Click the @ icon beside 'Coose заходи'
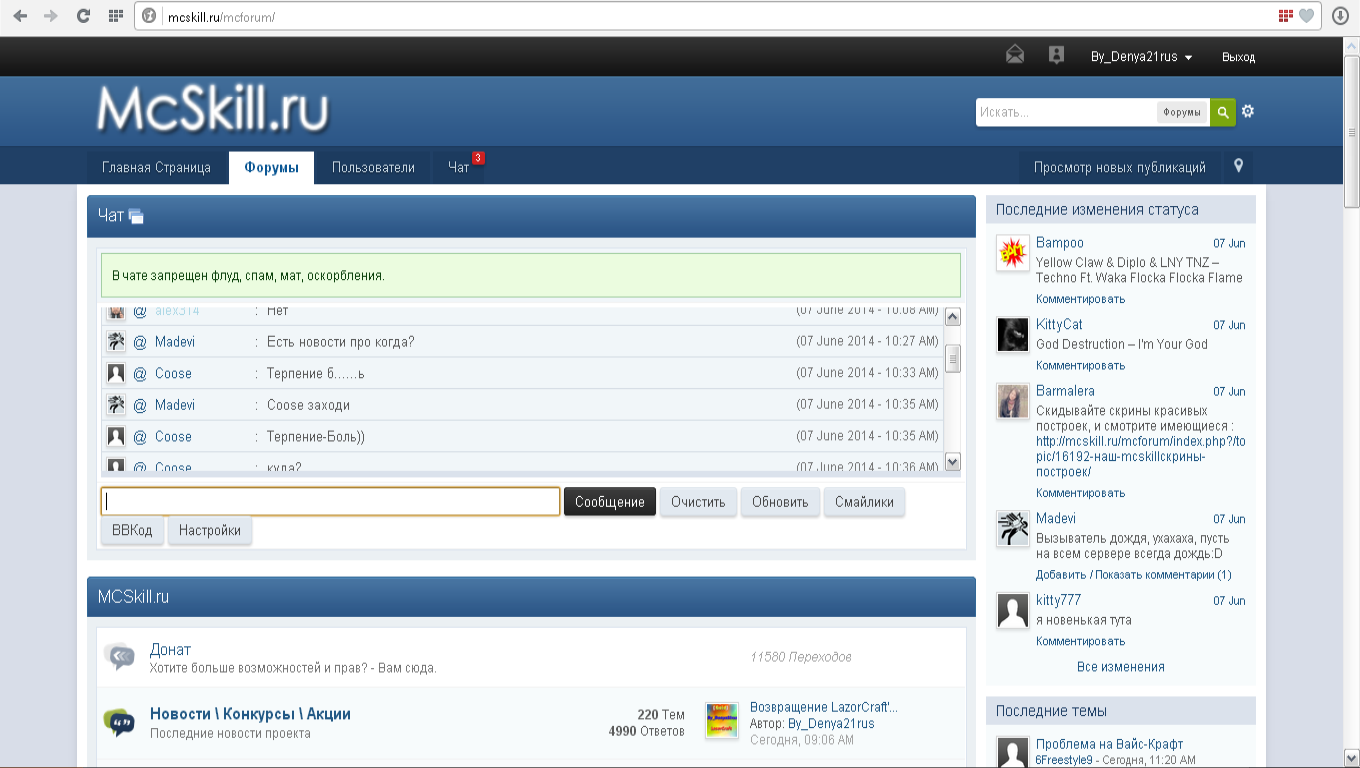The width and height of the screenshot is (1360, 768). [140, 405]
